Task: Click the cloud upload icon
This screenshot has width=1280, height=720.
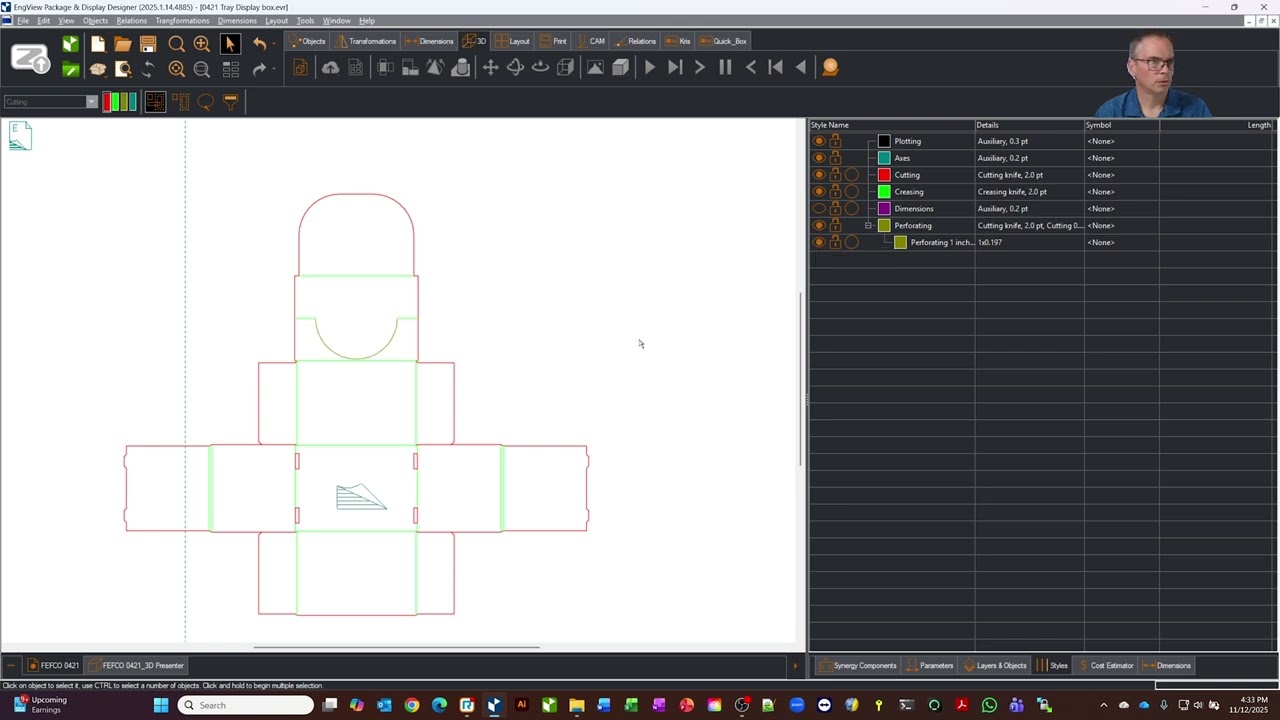Action: point(330,68)
